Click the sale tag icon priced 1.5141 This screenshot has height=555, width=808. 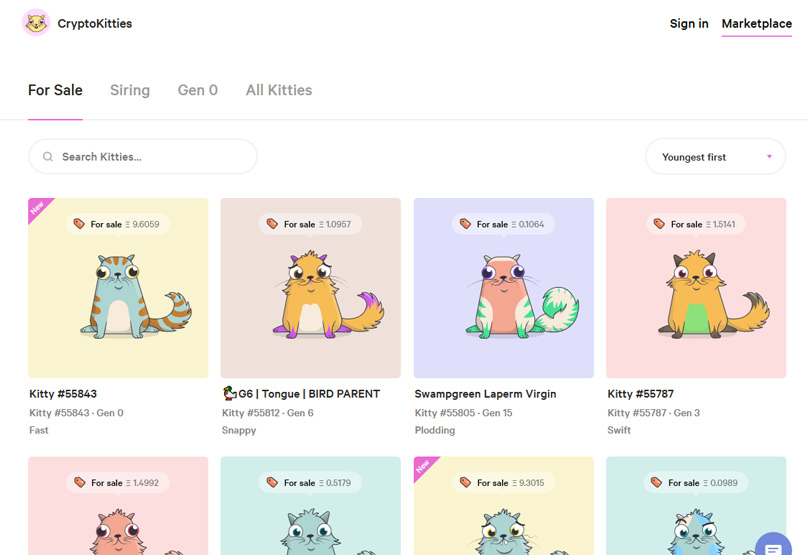coord(659,224)
